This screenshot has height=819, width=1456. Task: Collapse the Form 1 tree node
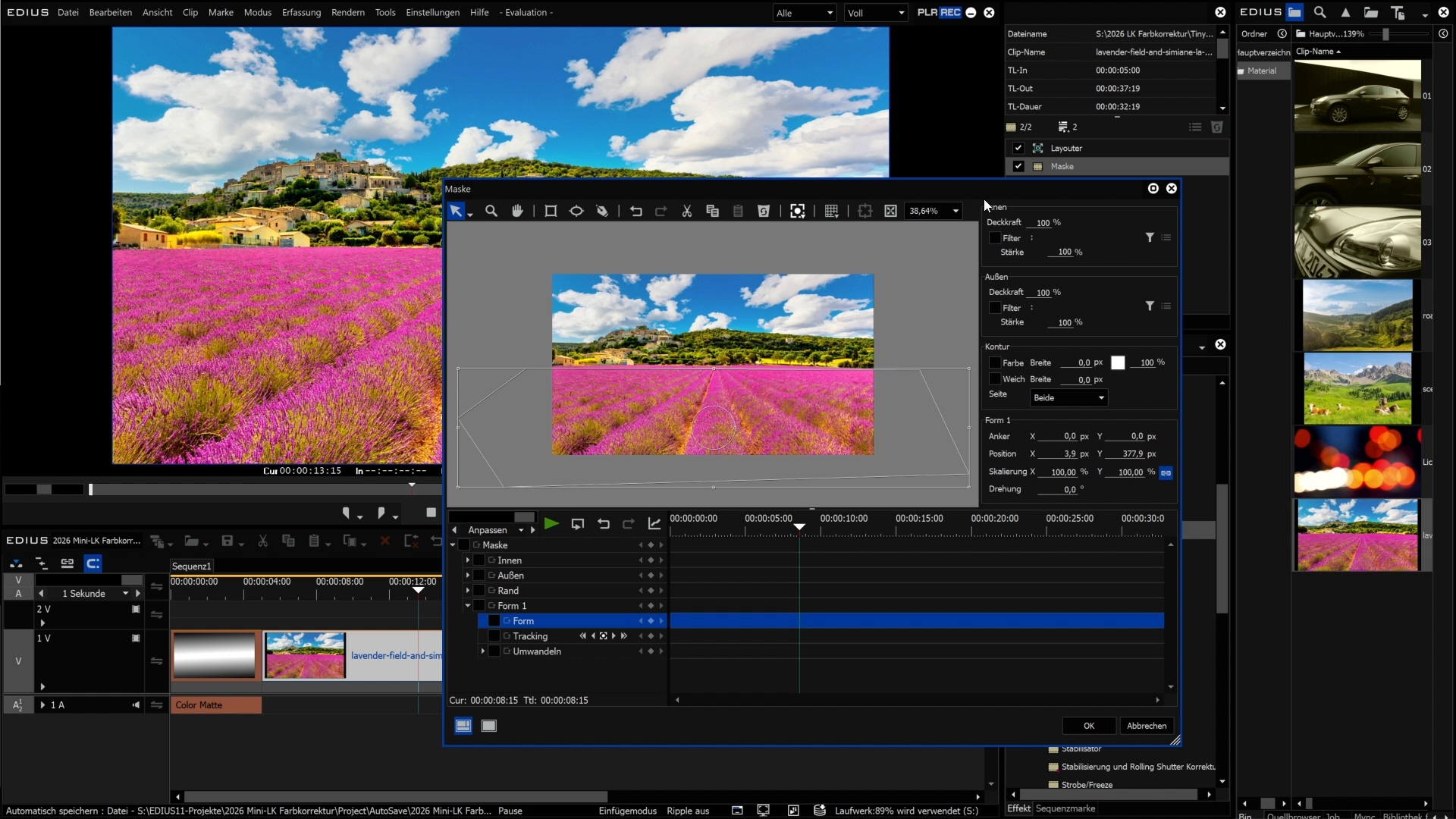click(x=468, y=606)
